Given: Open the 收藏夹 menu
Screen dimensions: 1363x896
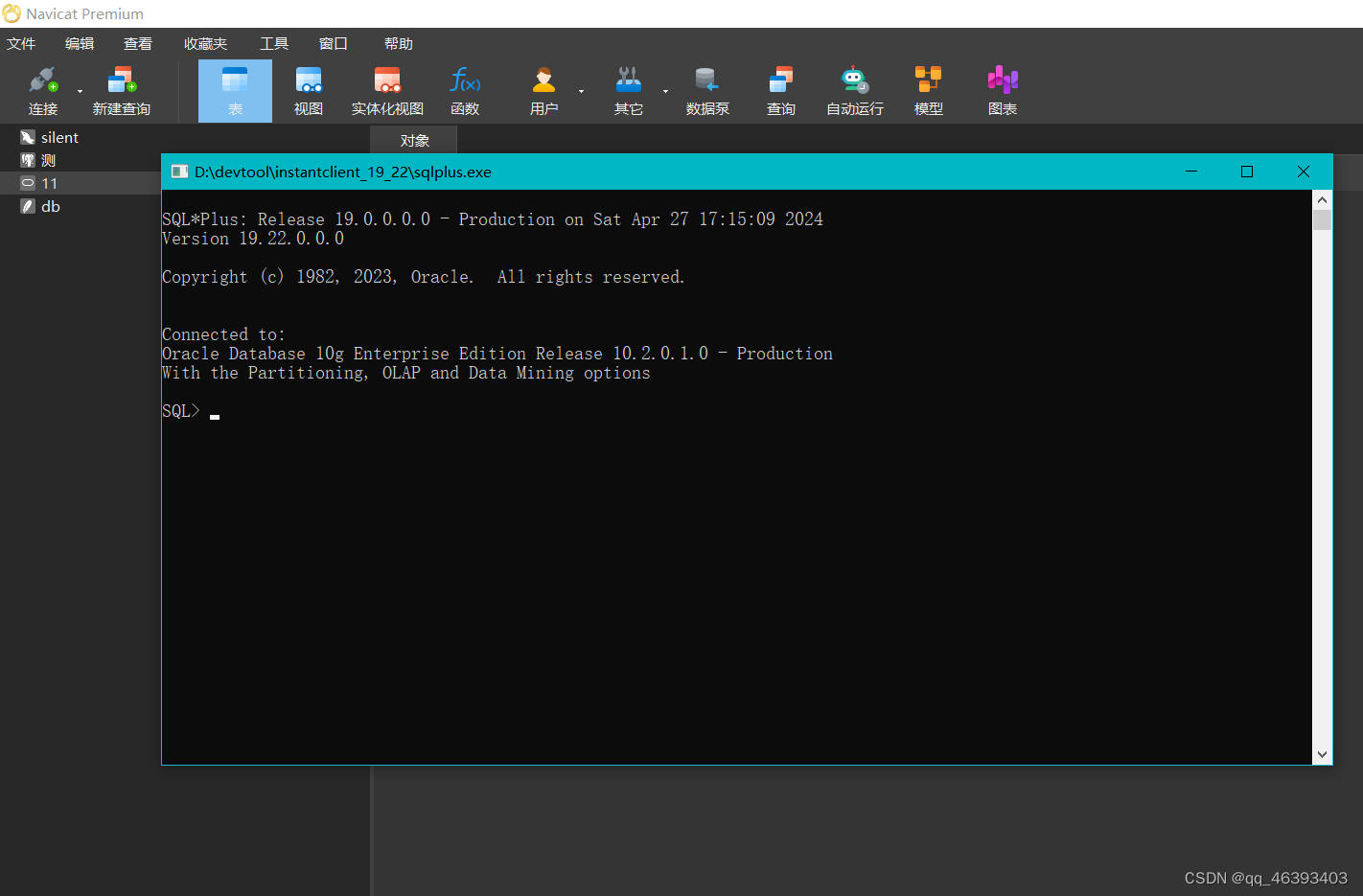Looking at the screenshot, I should click(205, 44).
